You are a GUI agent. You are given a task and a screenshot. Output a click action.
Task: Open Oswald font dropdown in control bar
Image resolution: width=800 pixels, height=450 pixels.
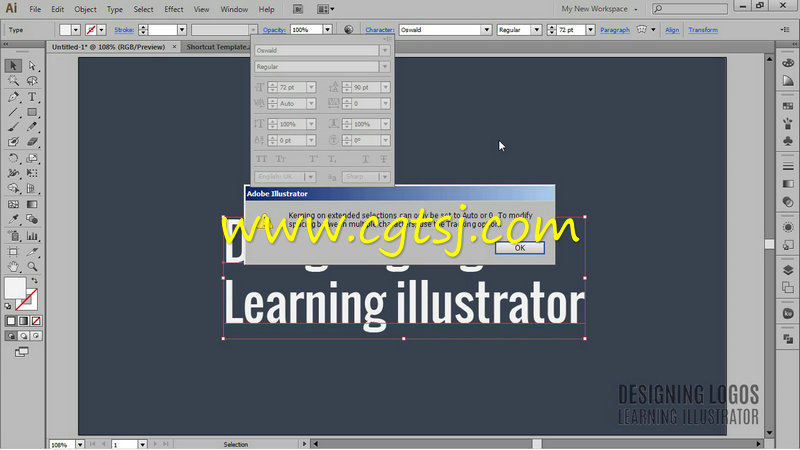[486, 30]
